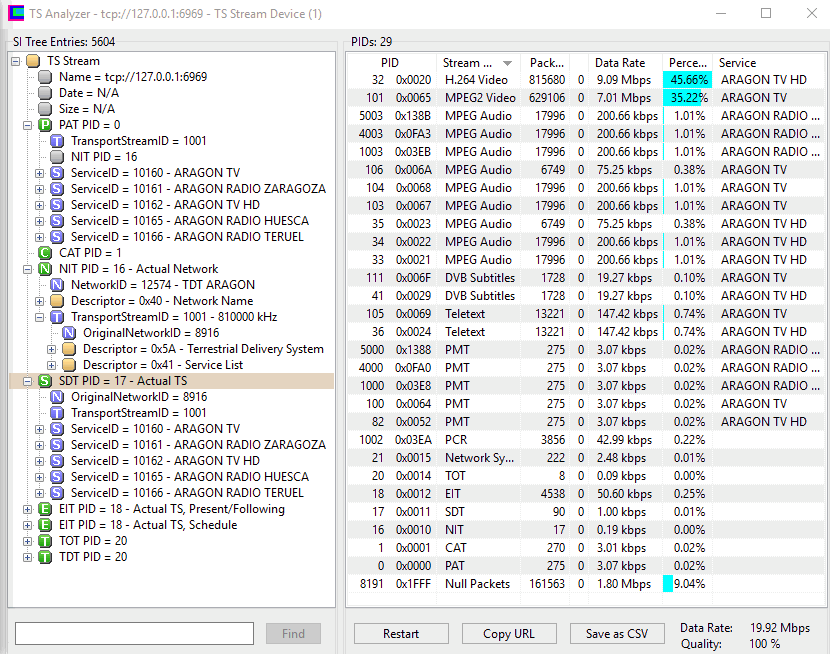Image resolution: width=830 pixels, height=654 pixels.
Task: Click the green C icon of CAT PID = 1
Action: (x=45, y=253)
